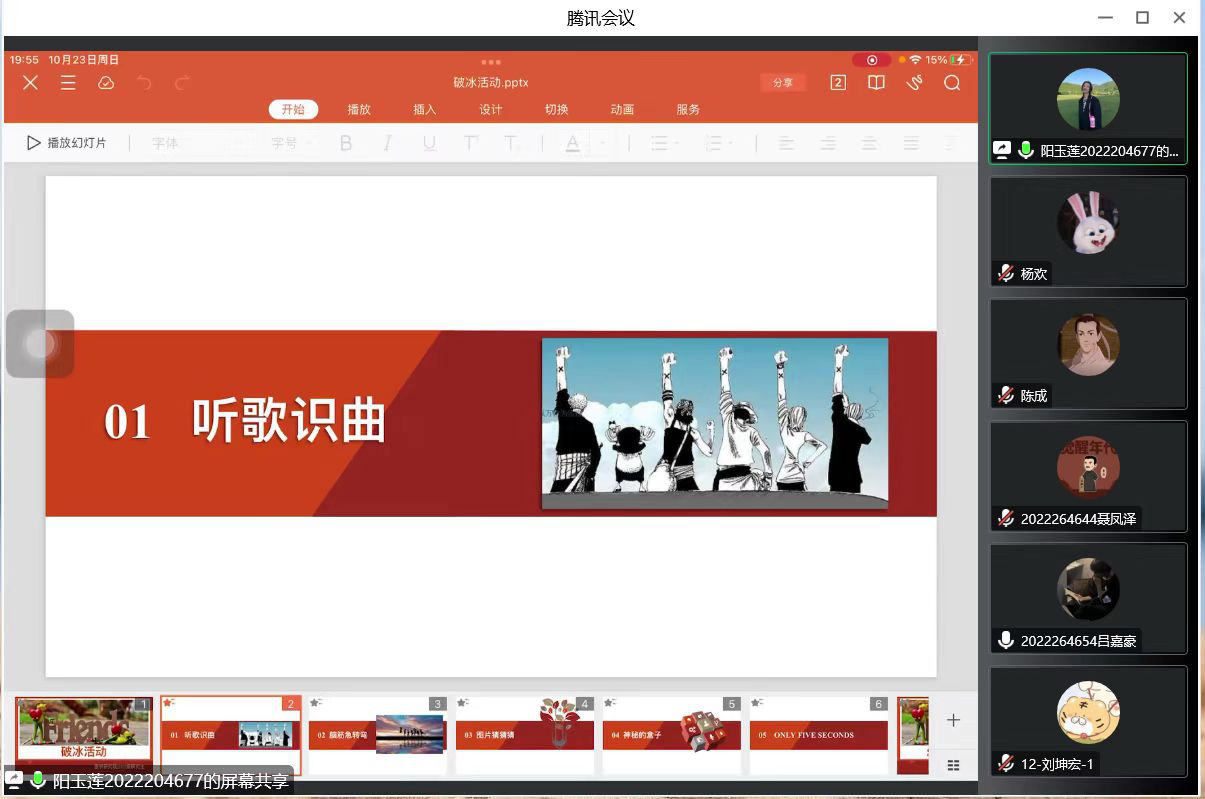Select slide 2 thumbnail 听歌识曲

pyautogui.click(x=231, y=735)
